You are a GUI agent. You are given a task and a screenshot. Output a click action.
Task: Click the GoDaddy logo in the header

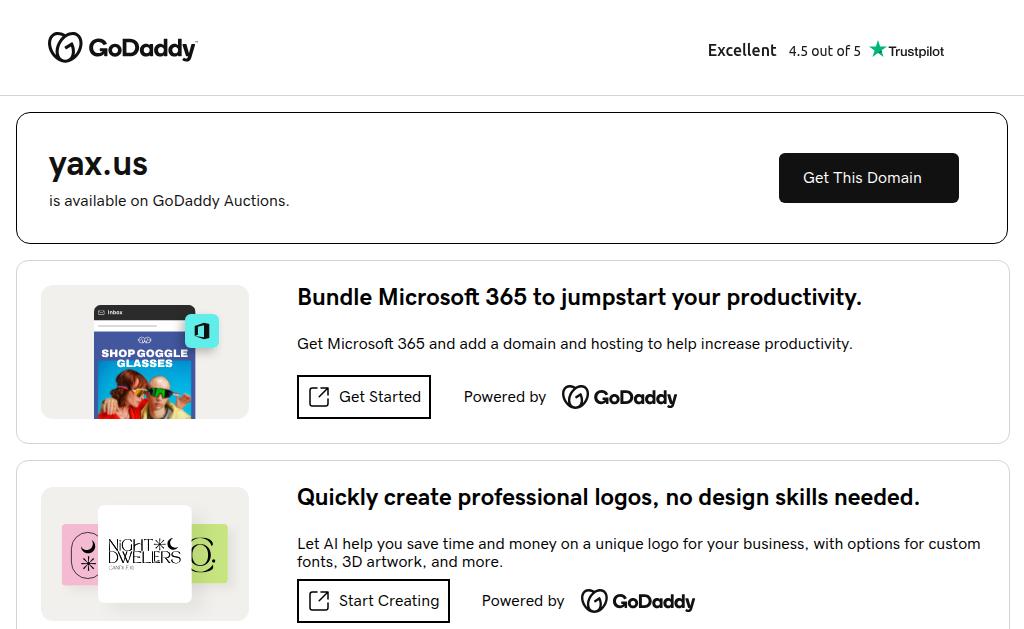[x=122, y=47]
